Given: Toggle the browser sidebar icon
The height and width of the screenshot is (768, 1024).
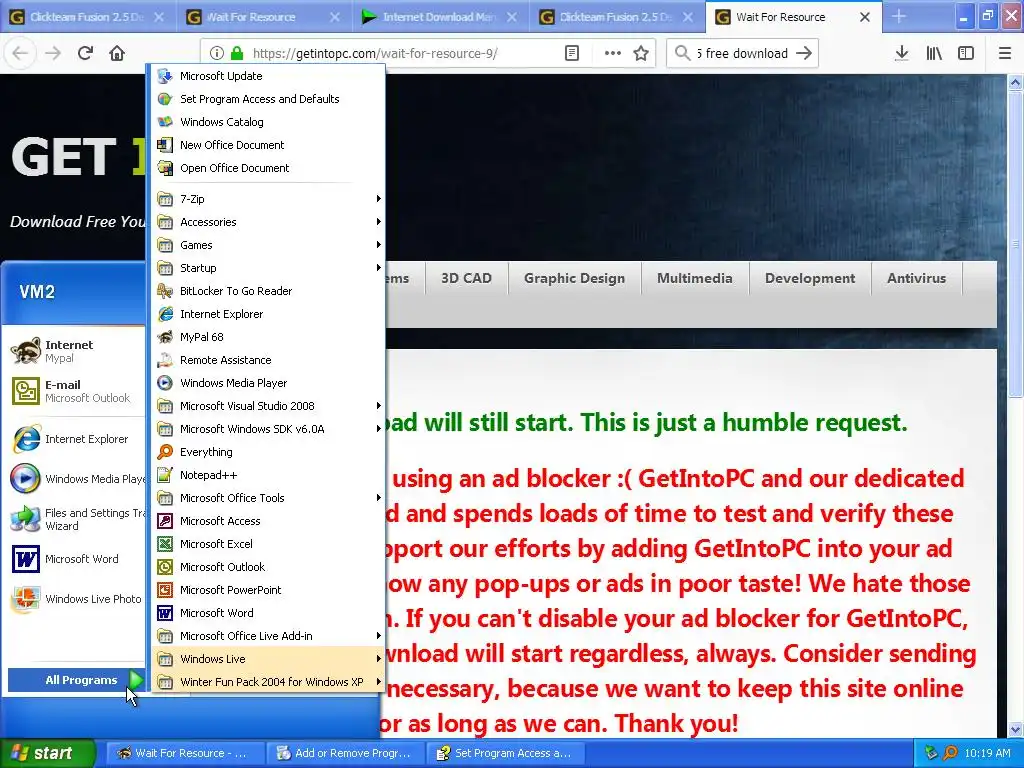Looking at the screenshot, I should [x=966, y=53].
